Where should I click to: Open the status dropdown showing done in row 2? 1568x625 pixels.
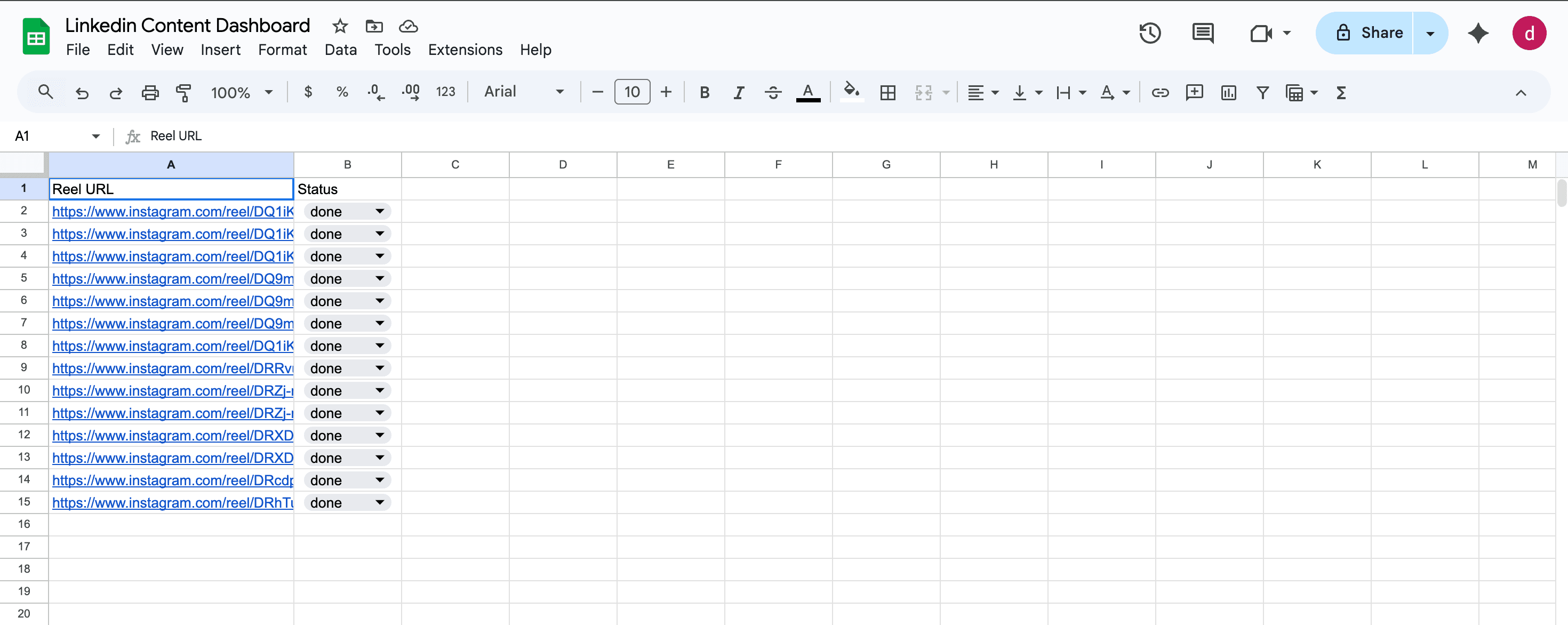379,211
